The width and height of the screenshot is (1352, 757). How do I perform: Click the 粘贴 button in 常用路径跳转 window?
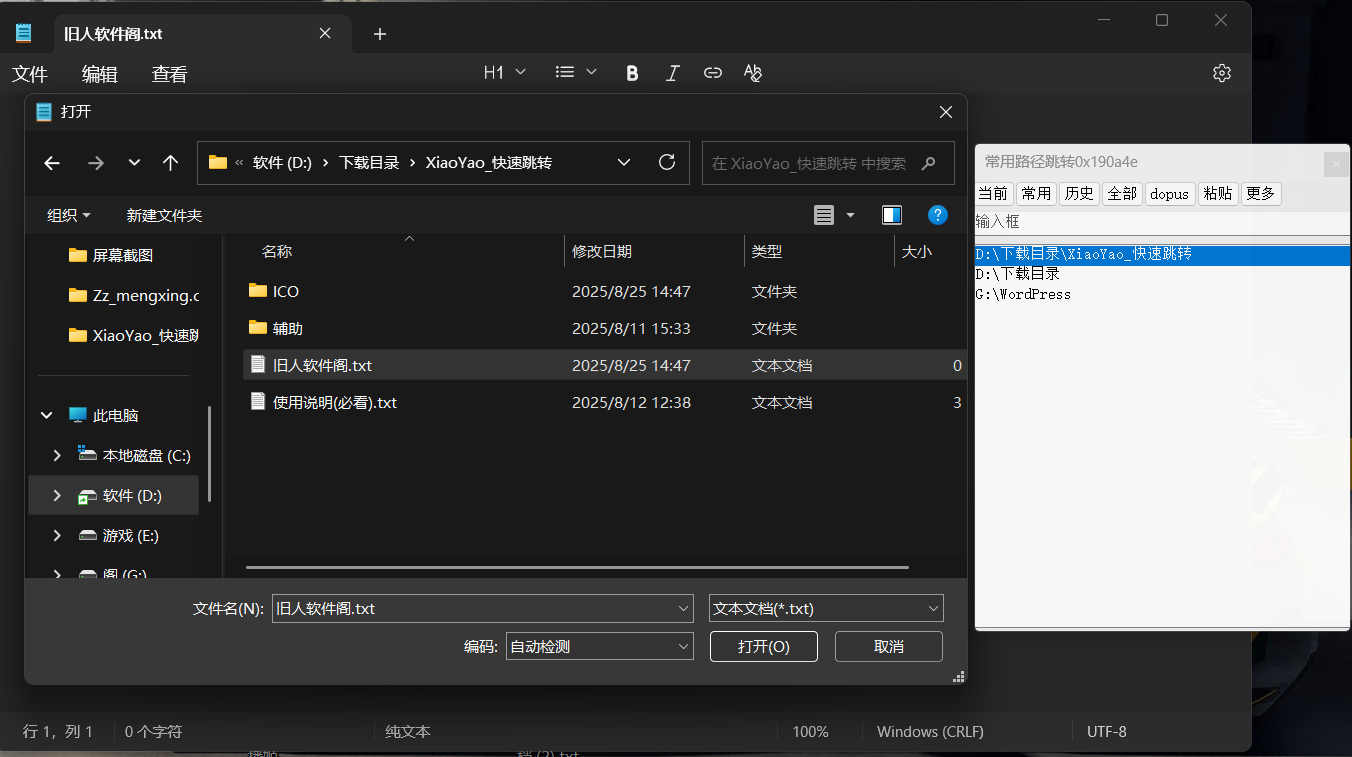pos(1218,193)
